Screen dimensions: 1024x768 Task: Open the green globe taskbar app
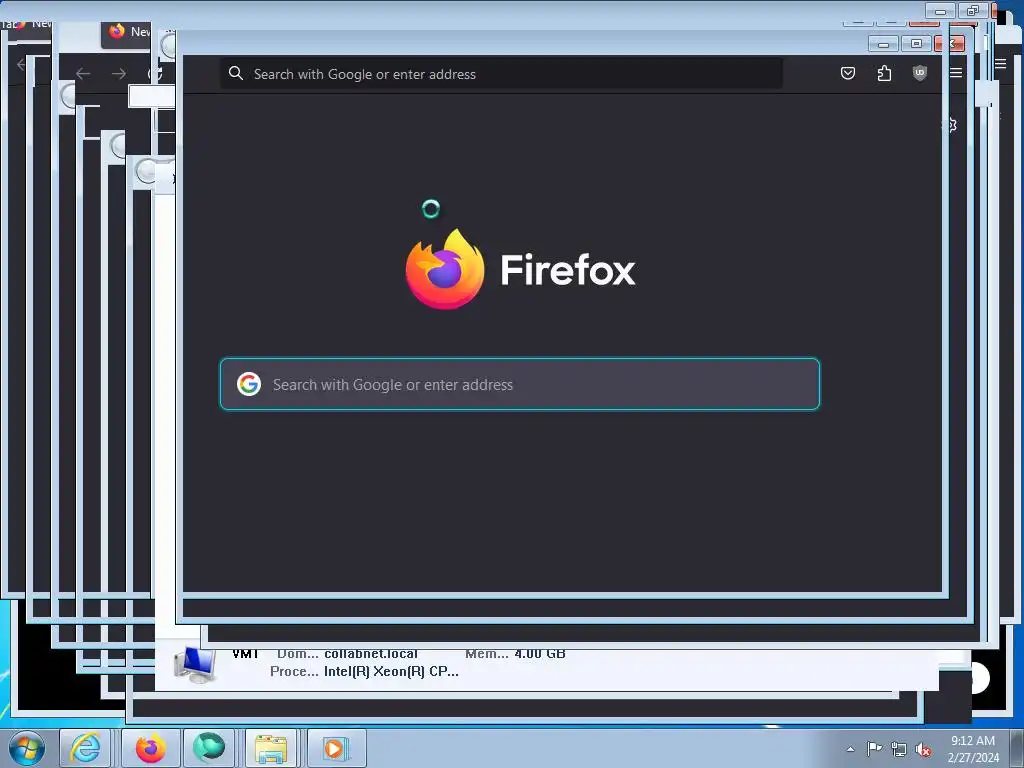[x=209, y=748]
